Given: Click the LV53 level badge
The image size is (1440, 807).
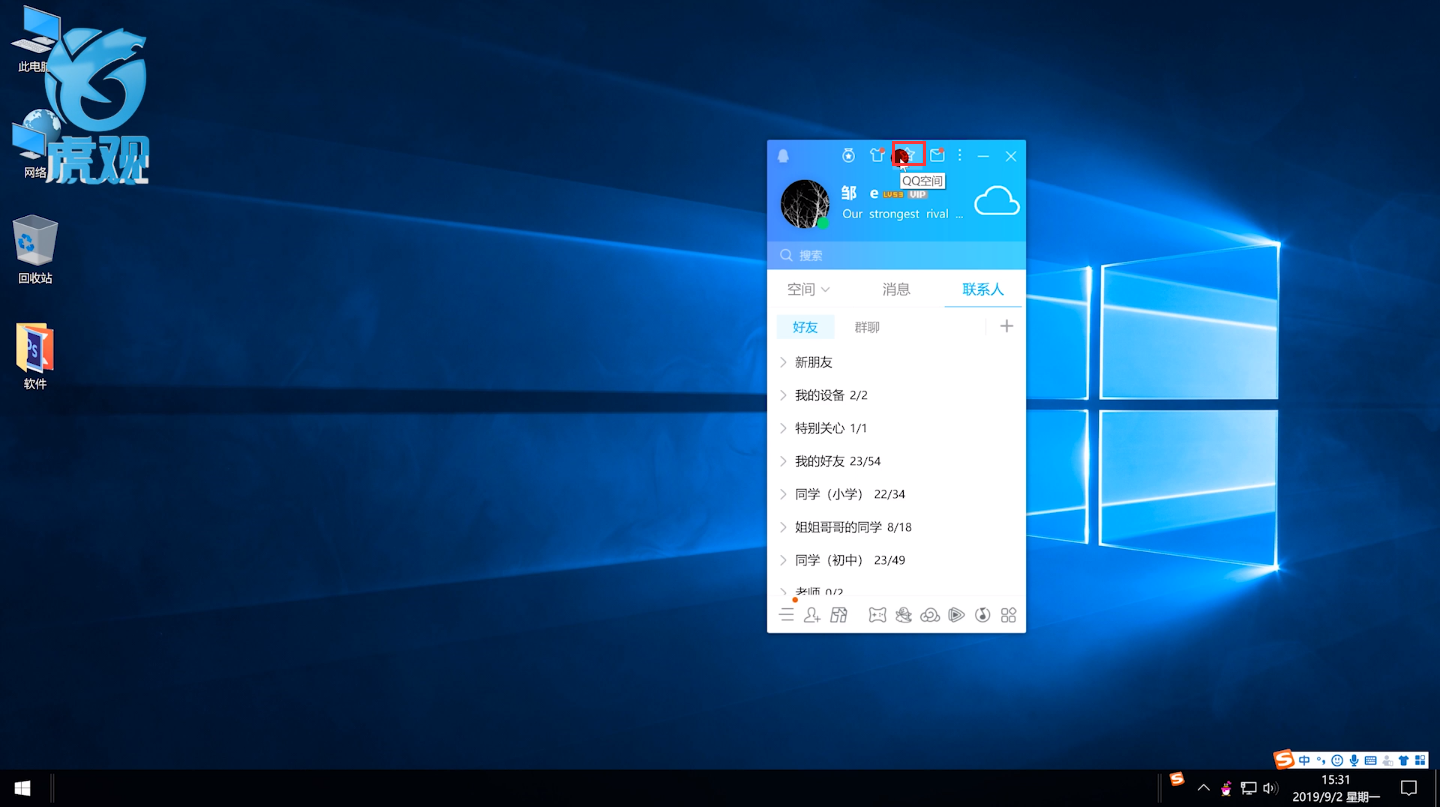Looking at the screenshot, I should pyautogui.click(x=893, y=194).
